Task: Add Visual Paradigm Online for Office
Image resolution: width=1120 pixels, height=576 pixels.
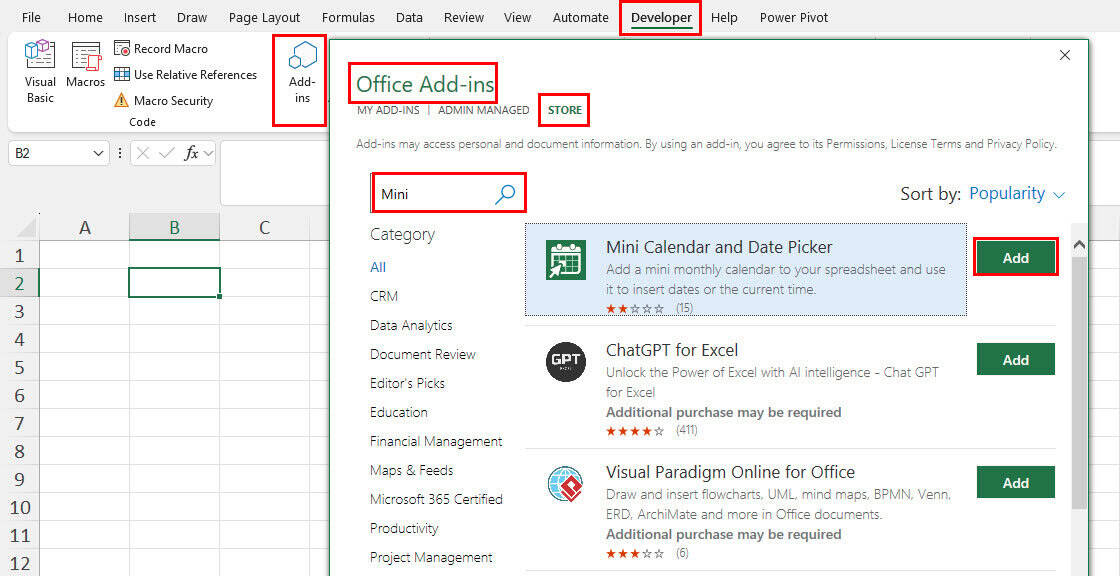Action: point(1015,482)
